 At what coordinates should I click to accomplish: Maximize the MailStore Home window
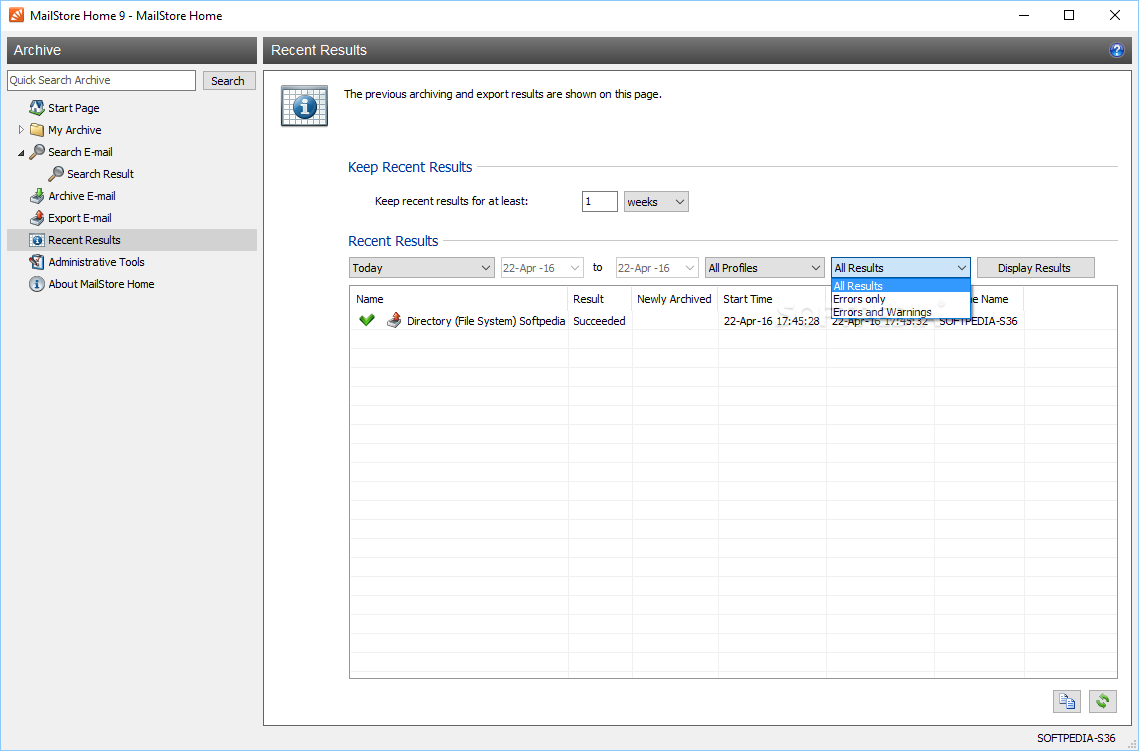click(x=1069, y=15)
